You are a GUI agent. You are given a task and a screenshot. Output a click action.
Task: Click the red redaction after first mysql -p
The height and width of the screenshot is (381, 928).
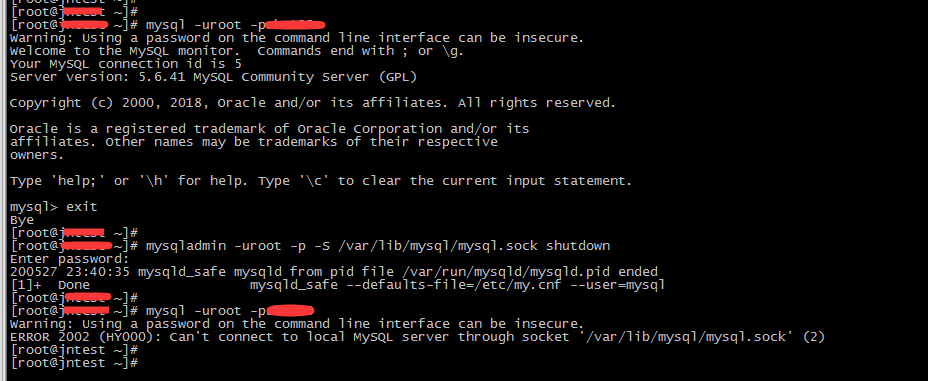295,24
